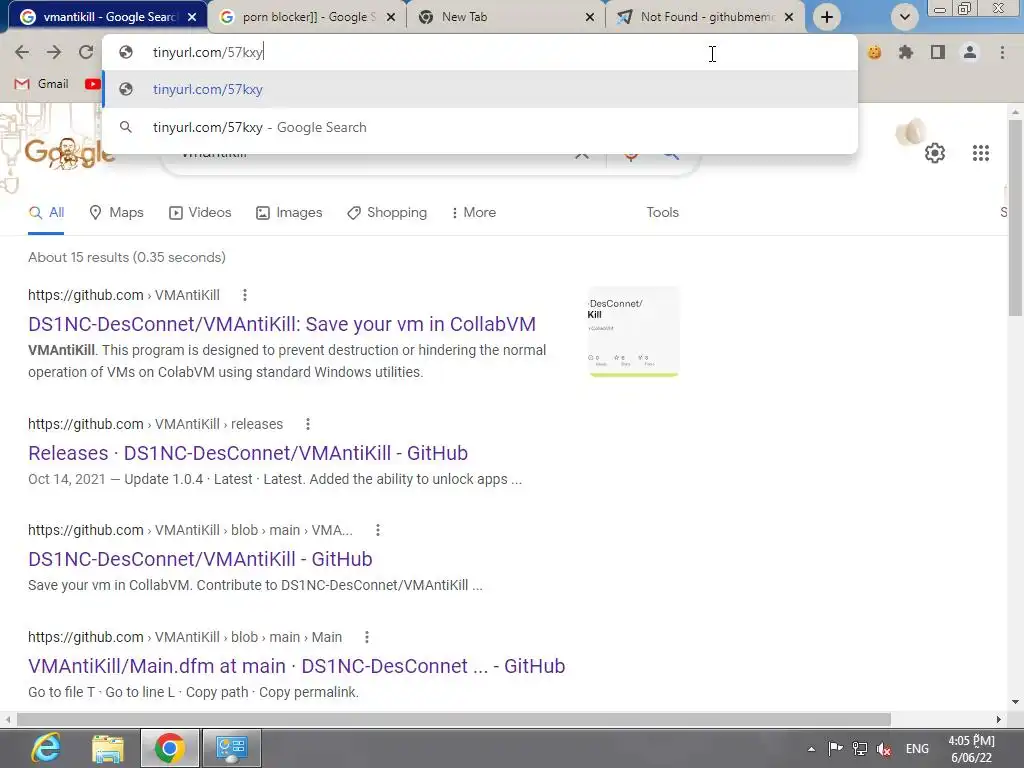
Task: Open options for the first github.com result
Action: pos(245,295)
